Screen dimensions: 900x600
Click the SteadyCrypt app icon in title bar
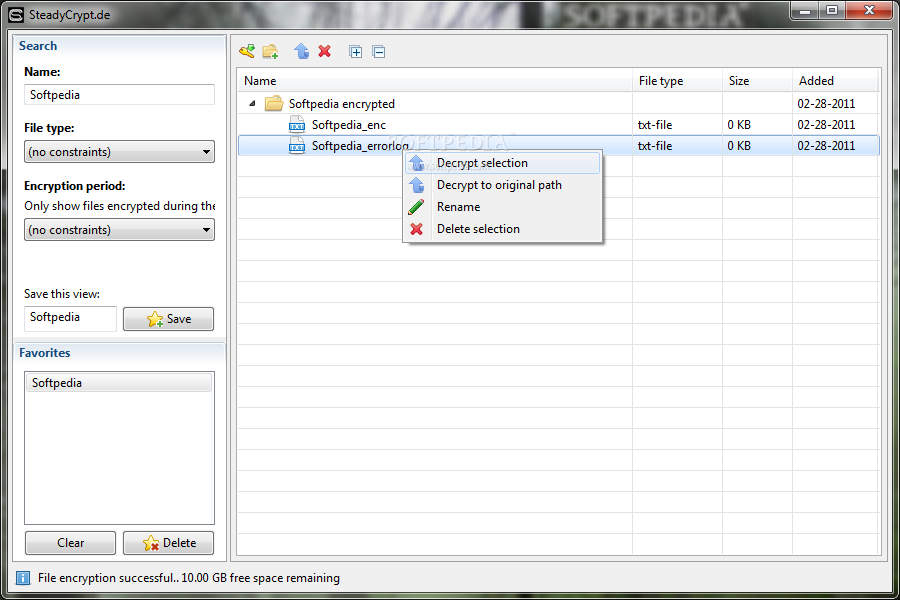[16, 14]
